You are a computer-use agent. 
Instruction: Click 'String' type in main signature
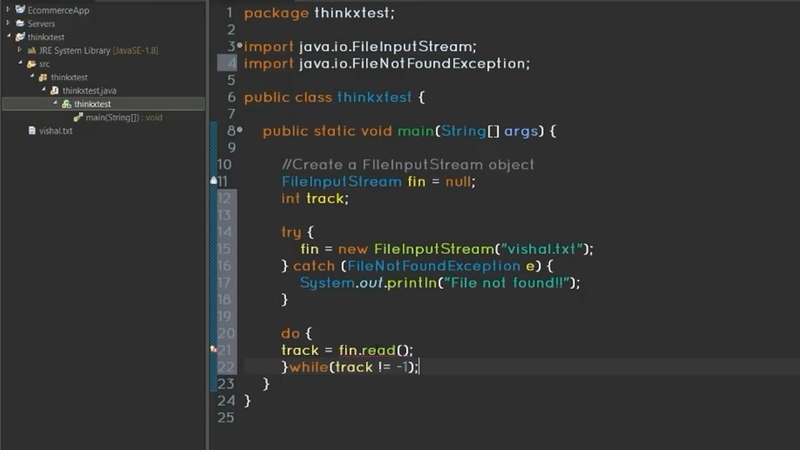point(463,132)
